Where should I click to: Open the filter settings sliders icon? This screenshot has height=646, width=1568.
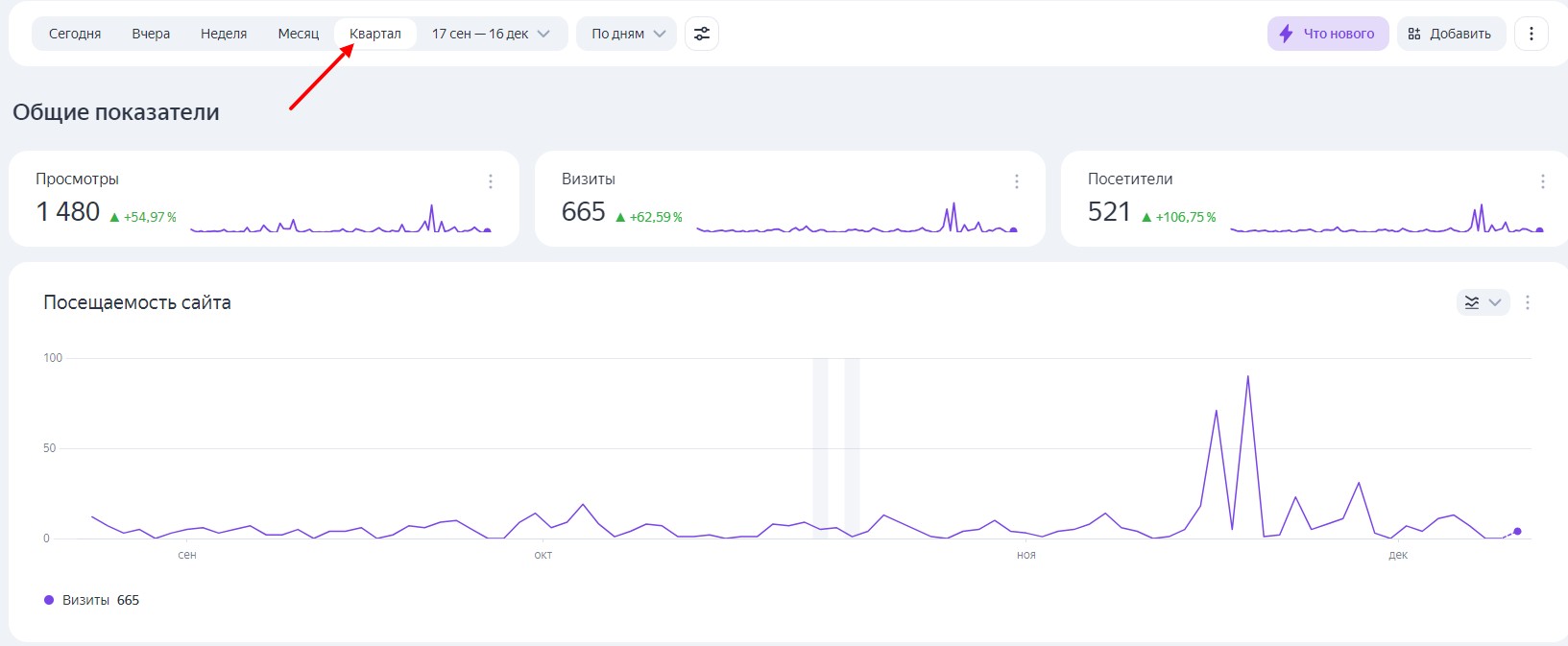702,34
